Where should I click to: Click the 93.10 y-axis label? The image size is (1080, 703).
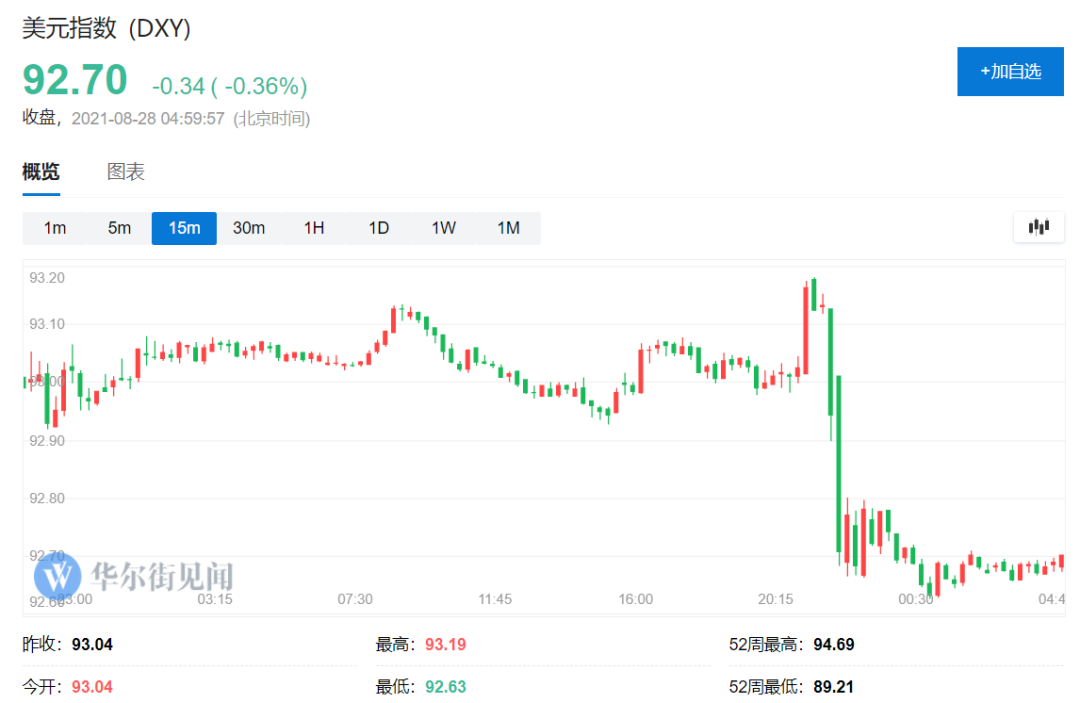(x=47, y=324)
